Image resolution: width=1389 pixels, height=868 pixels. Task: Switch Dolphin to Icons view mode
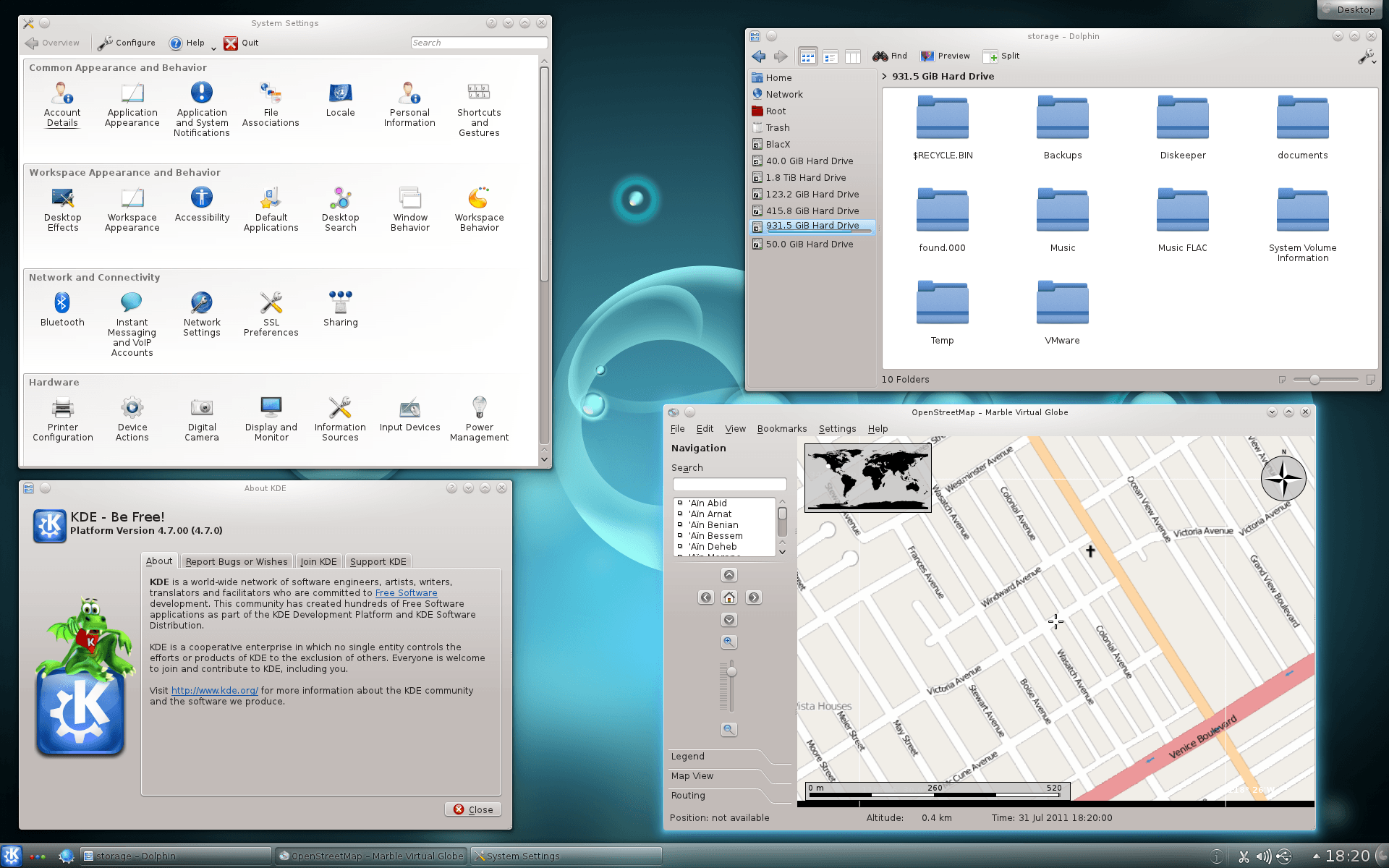[x=807, y=56]
